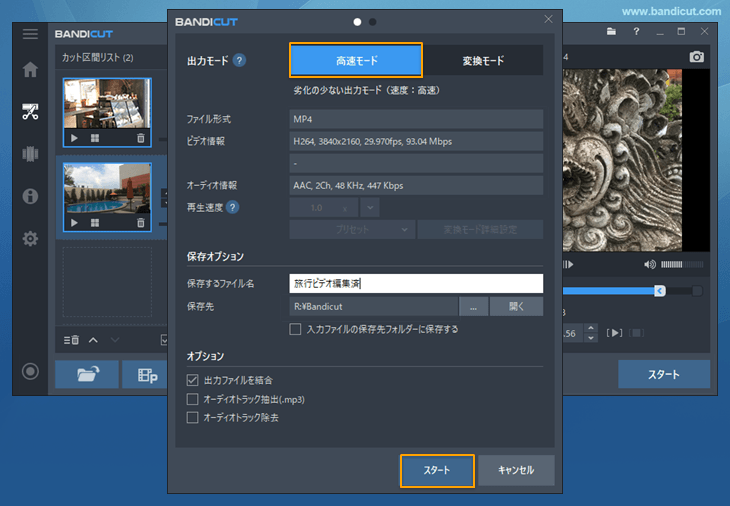Close the output dialog with X
The height and width of the screenshot is (506, 730).
point(548,19)
